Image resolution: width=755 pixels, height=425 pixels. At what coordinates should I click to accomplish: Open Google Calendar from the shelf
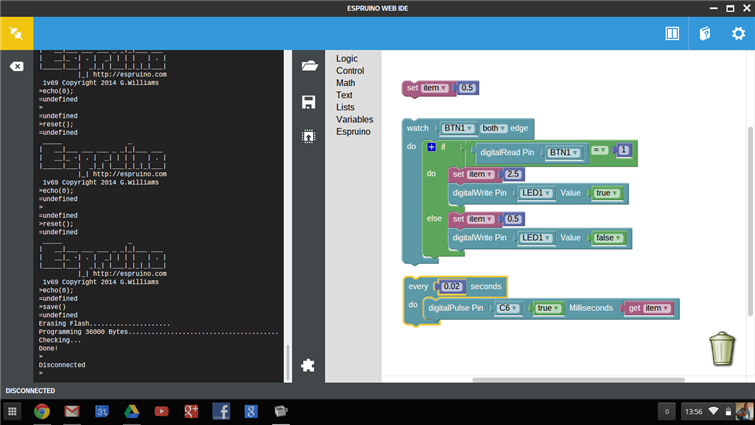pos(102,412)
